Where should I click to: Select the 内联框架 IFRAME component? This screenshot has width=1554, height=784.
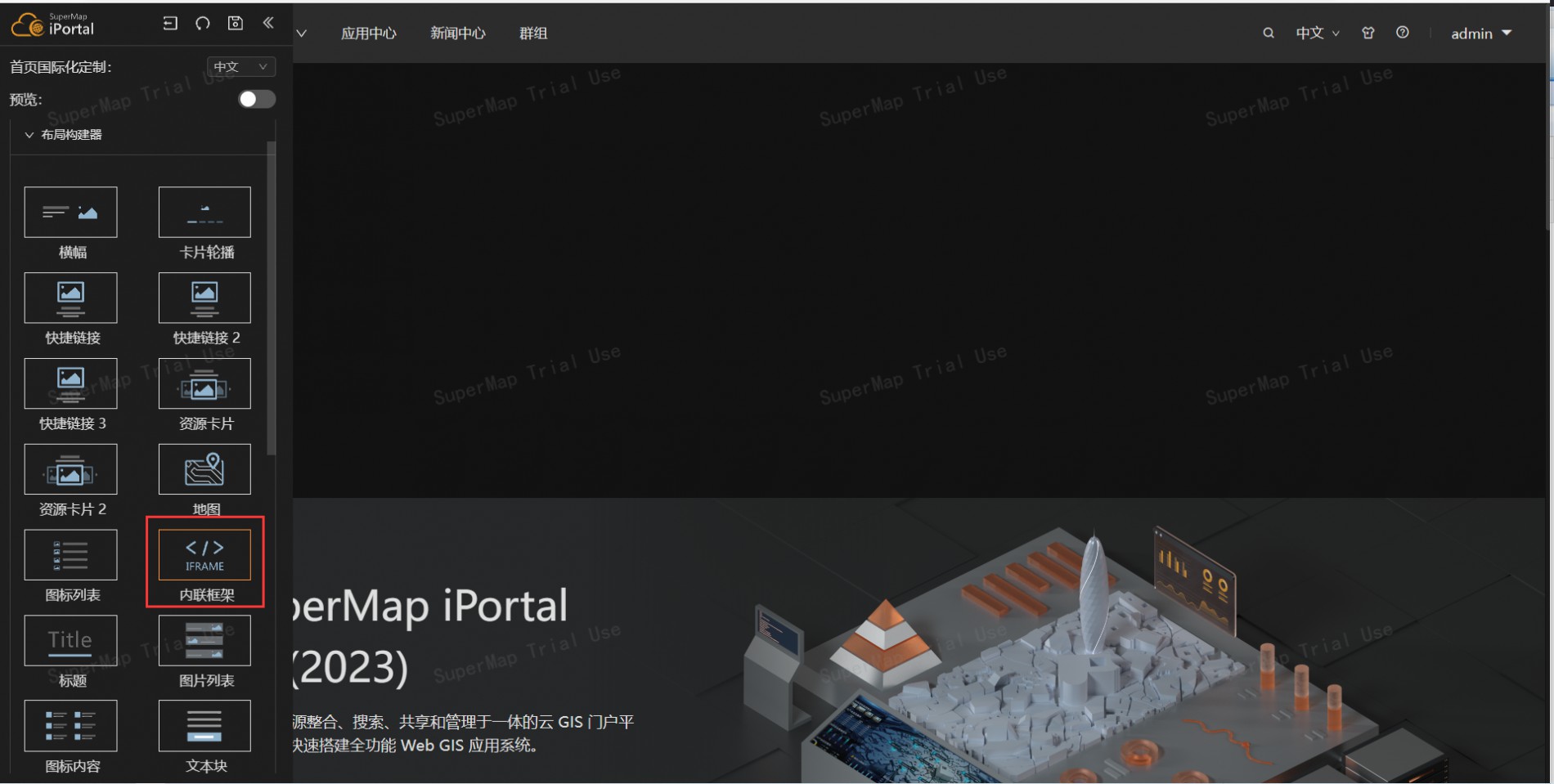click(x=205, y=567)
